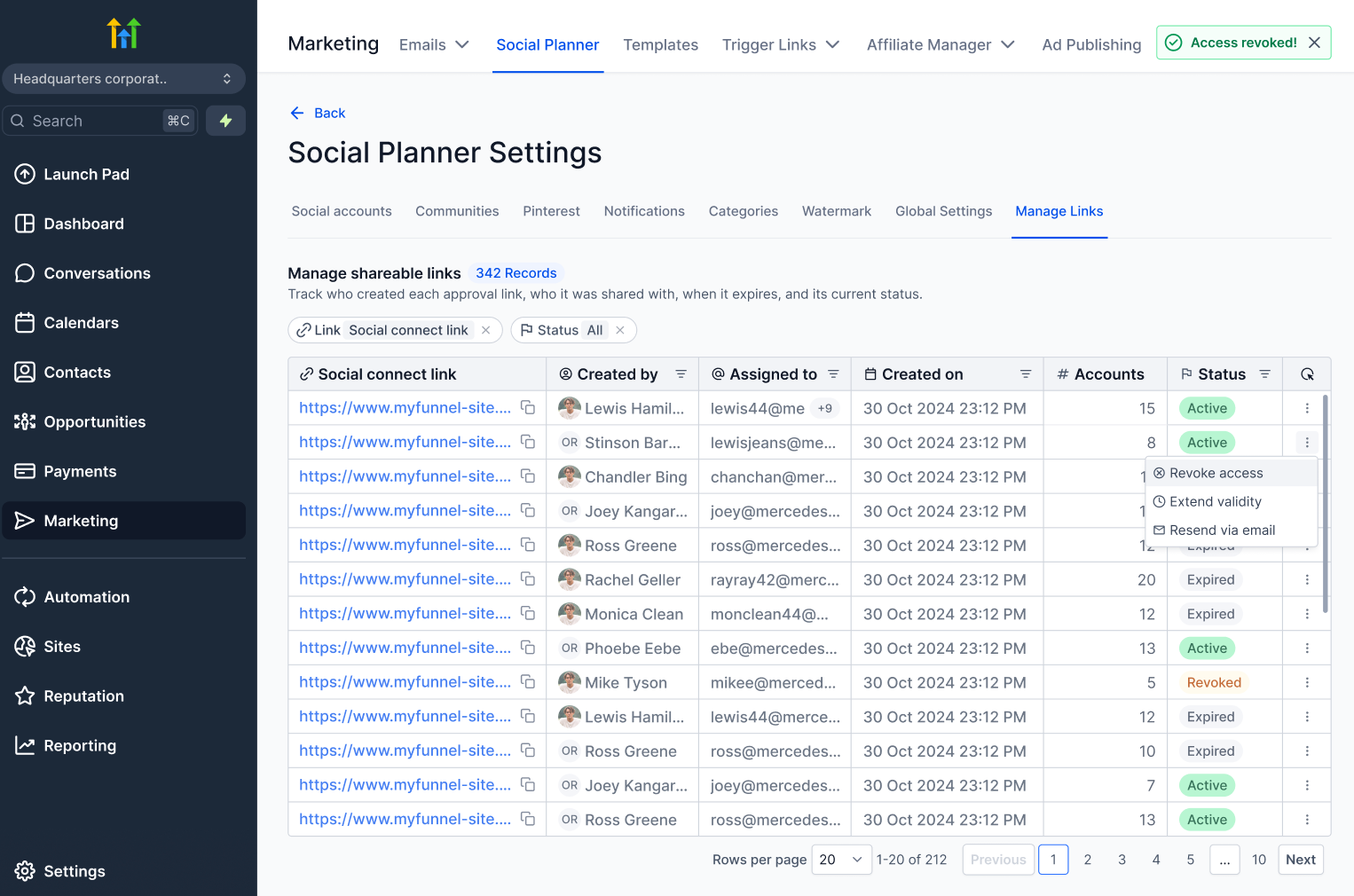Remove the Social connect link filter chip
This screenshot has height=896, width=1354.
click(x=486, y=330)
